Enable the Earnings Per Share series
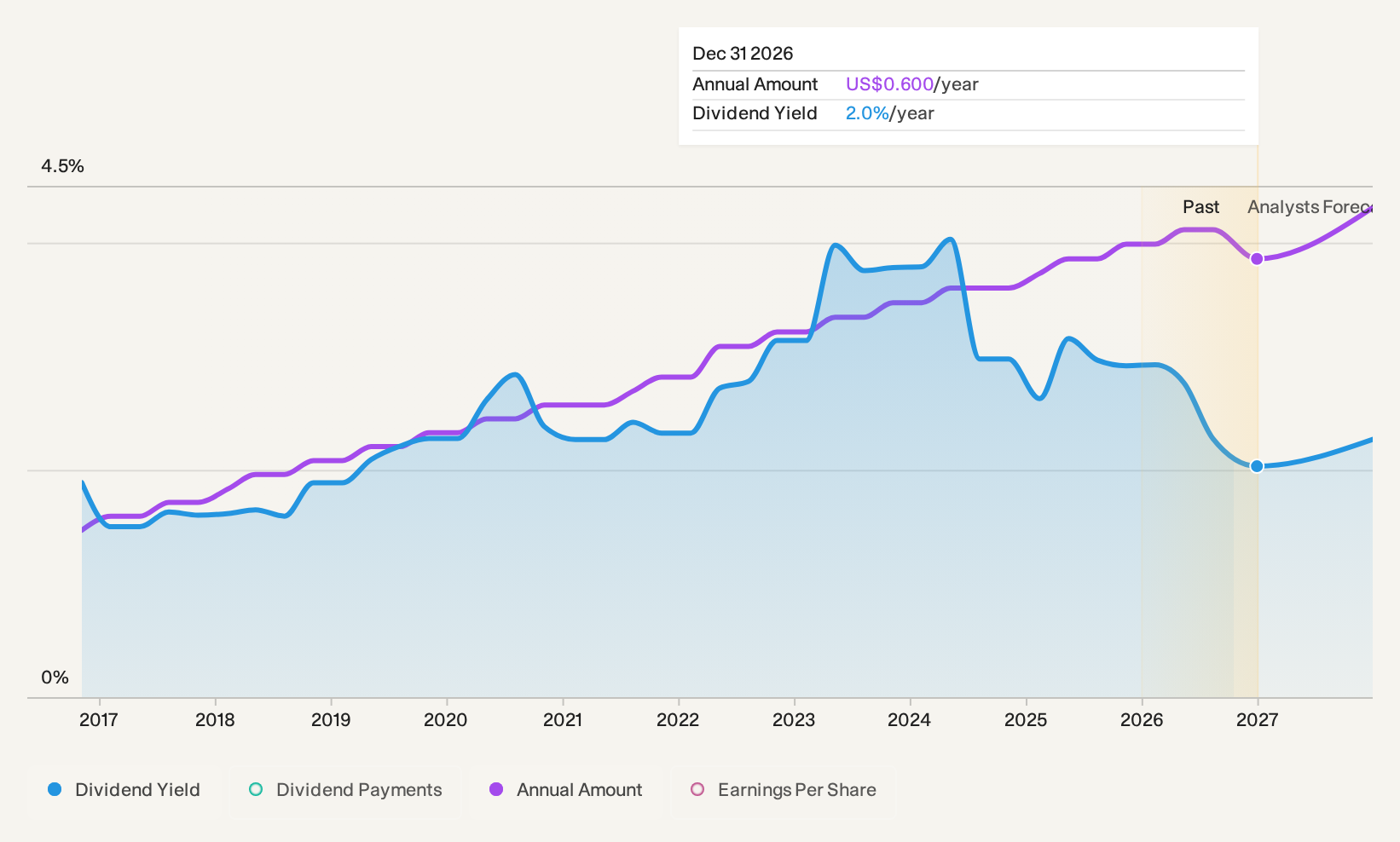Viewport: 1400px width, 842px height. click(x=784, y=790)
